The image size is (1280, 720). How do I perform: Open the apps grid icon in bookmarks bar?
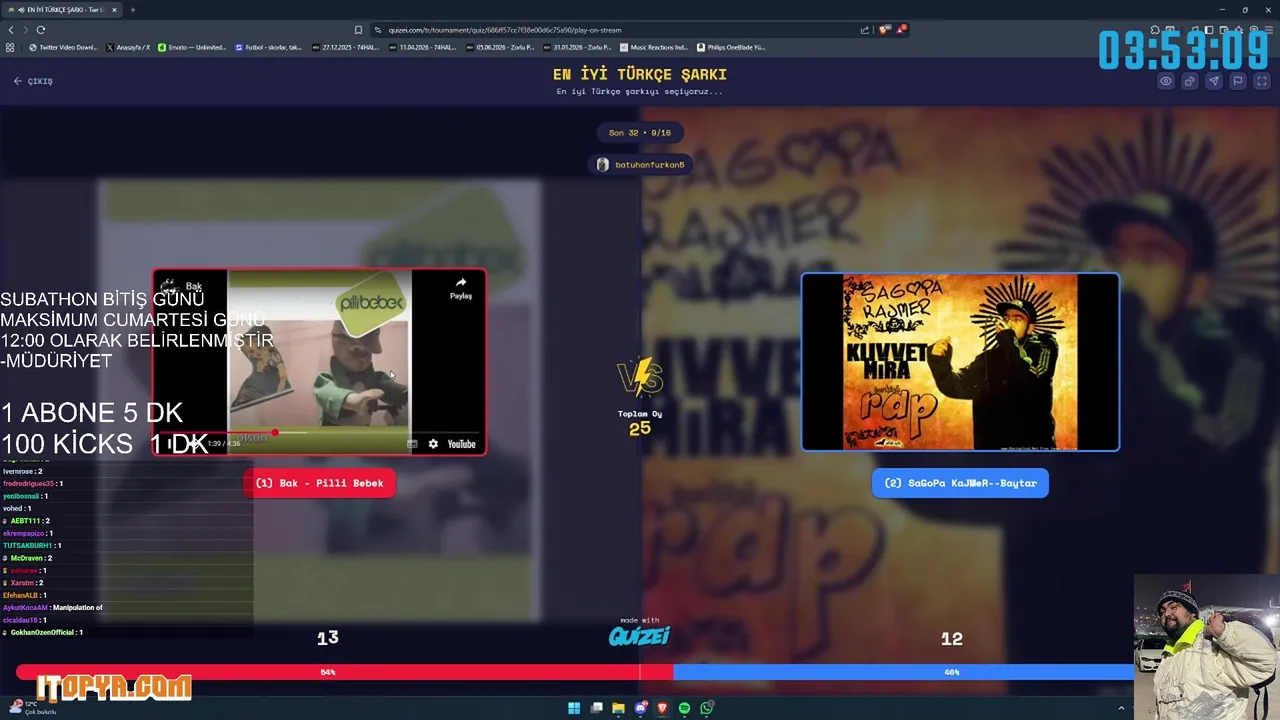(x=11, y=47)
